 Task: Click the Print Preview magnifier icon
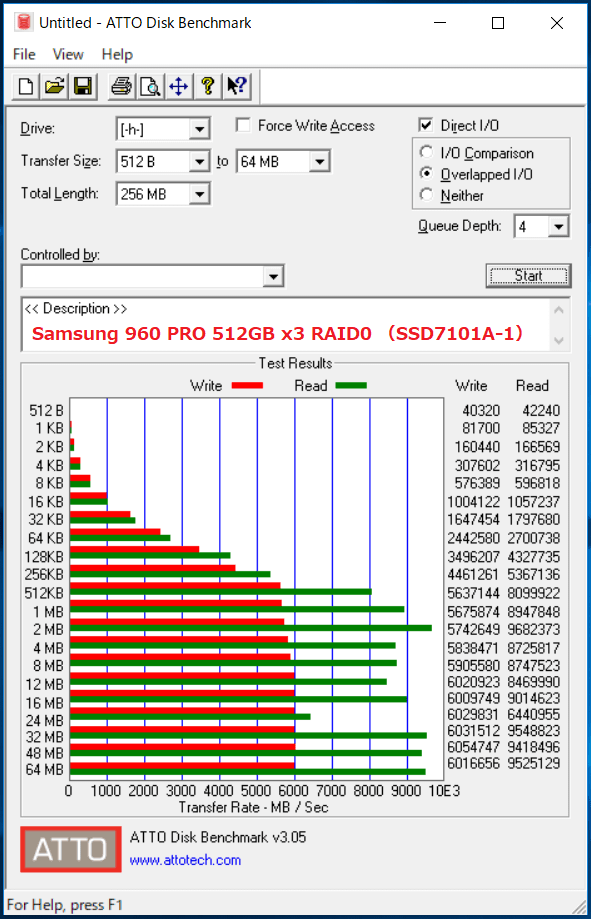pos(150,87)
